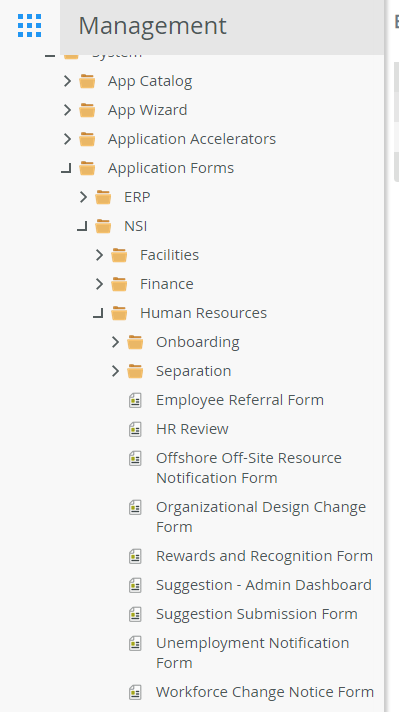Click the Unemployment Notification Form icon

pyautogui.click(x=135, y=643)
